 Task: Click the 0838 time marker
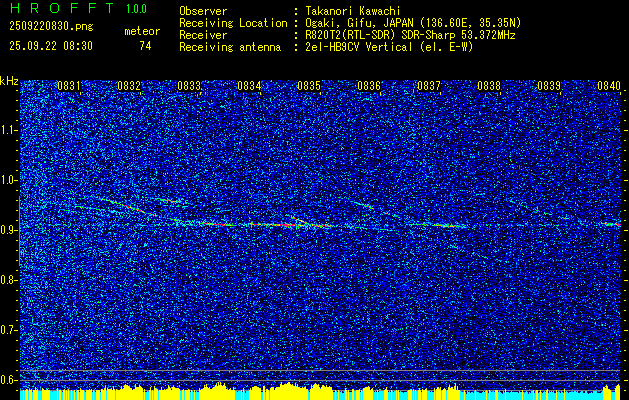tap(489, 86)
